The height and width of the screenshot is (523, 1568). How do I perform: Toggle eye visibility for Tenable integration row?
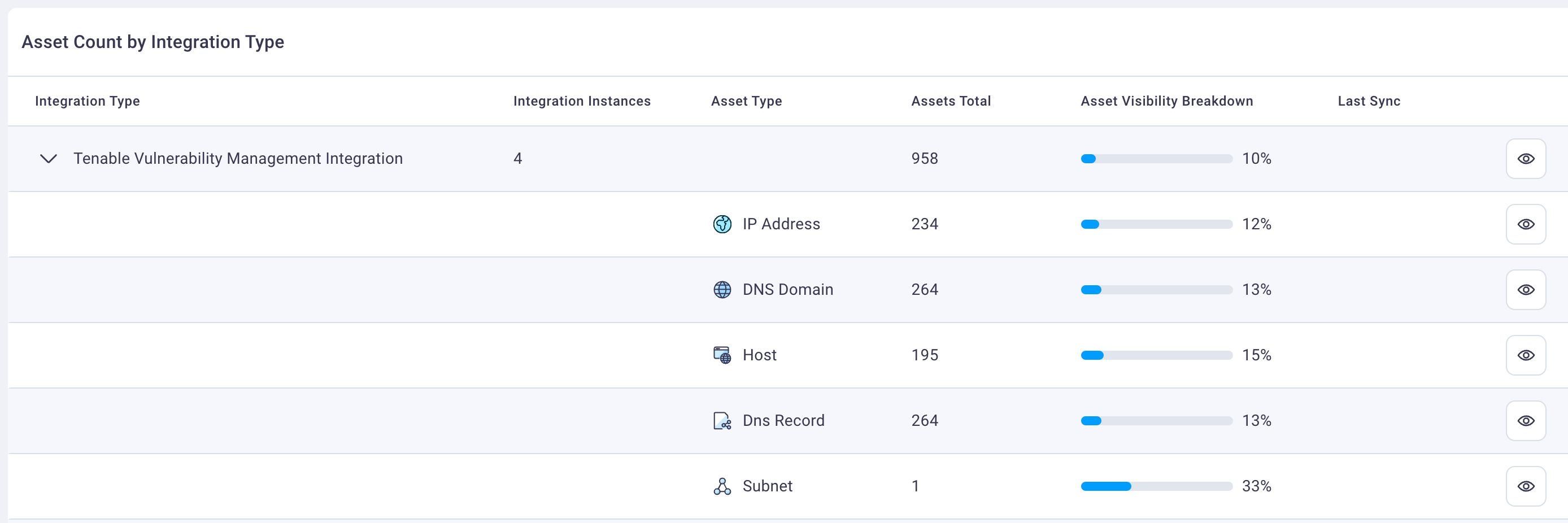[x=1526, y=159]
